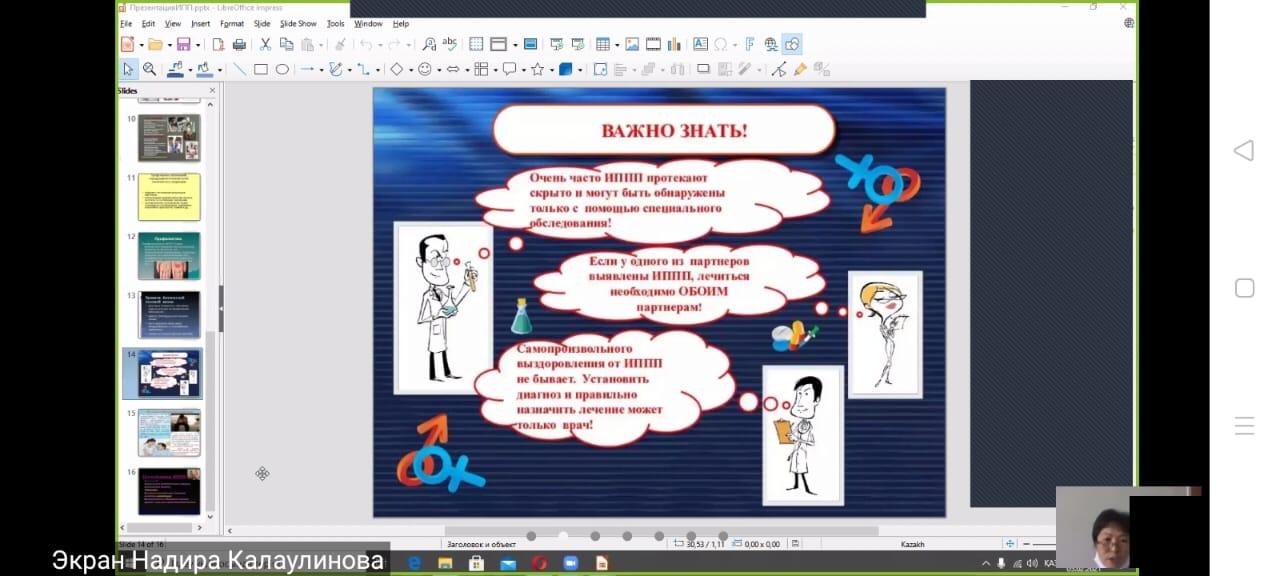Select the Cut scissors icon
Viewport: 1280px width, 576px height.
click(x=265, y=44)
